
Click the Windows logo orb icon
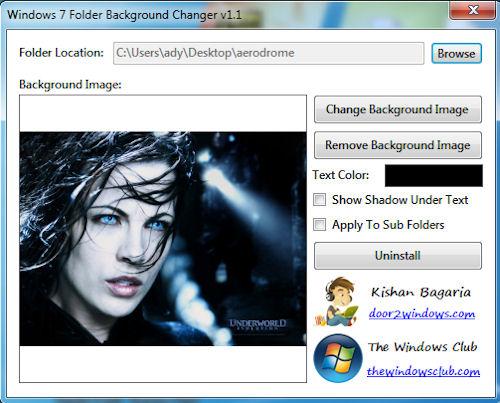pyautogui.click(x=338, y=358)
